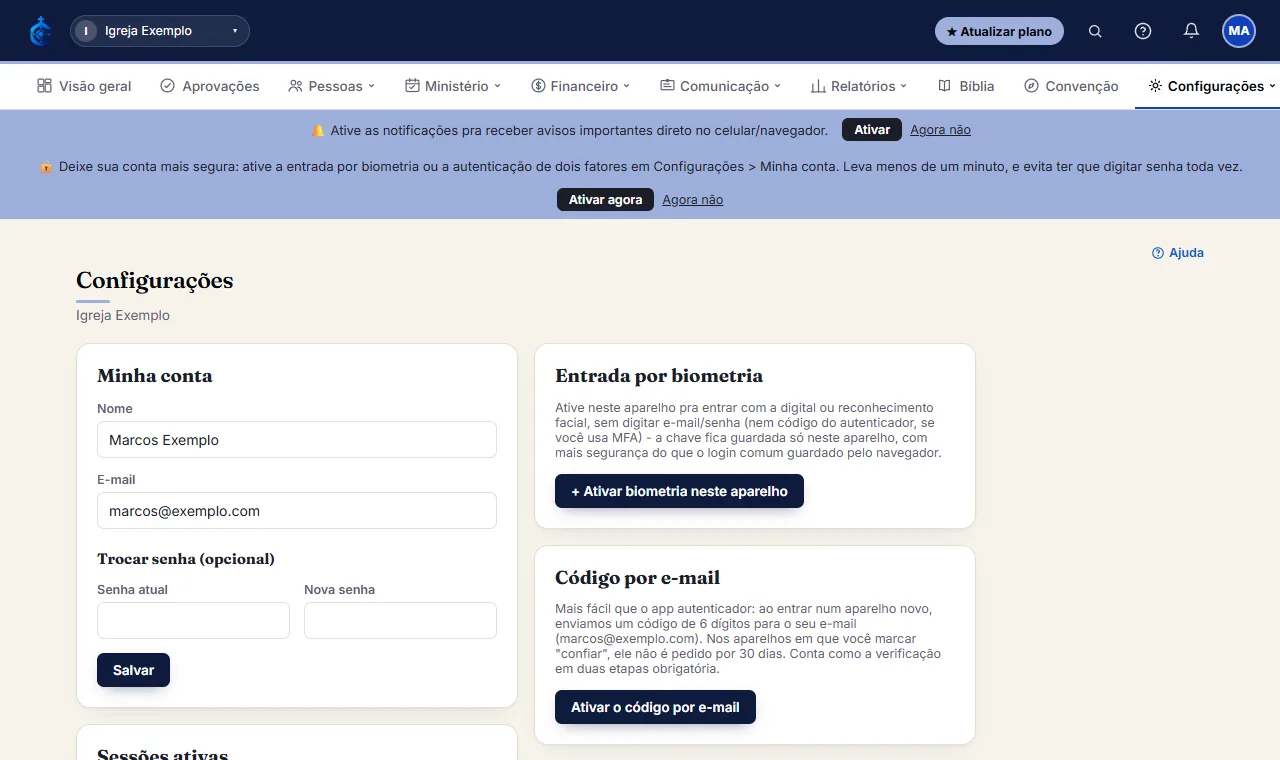Image resolution: width=1280 pixels, height=760 pixels.
Task: Click the Ministério calendar icon
Action: point(412,86)
